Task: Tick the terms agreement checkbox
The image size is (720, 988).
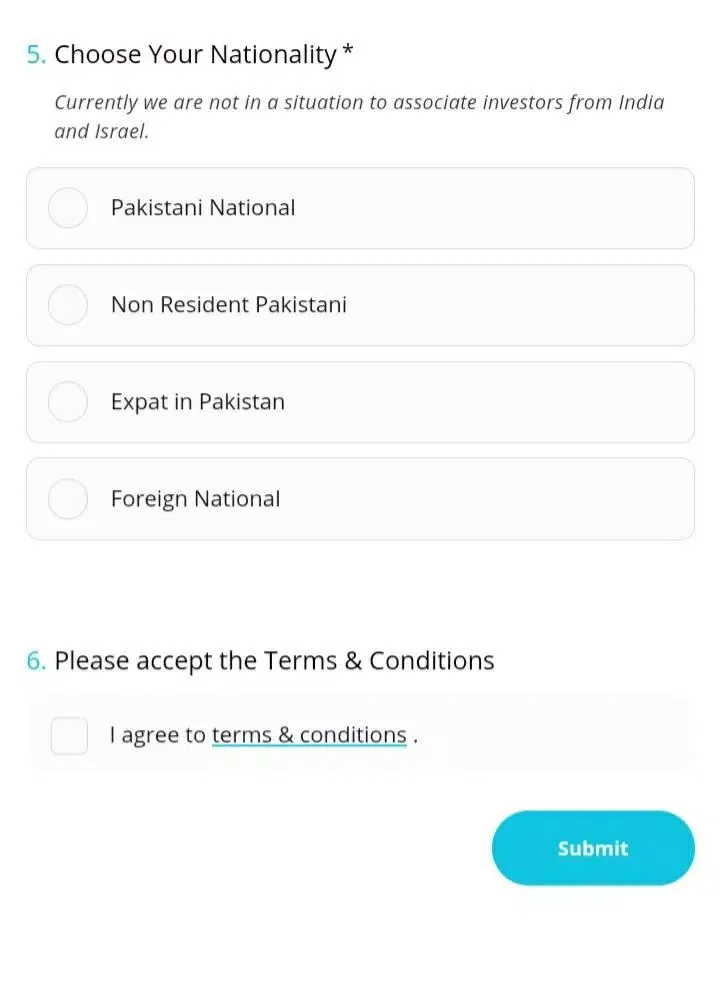Action: (69, 736)
